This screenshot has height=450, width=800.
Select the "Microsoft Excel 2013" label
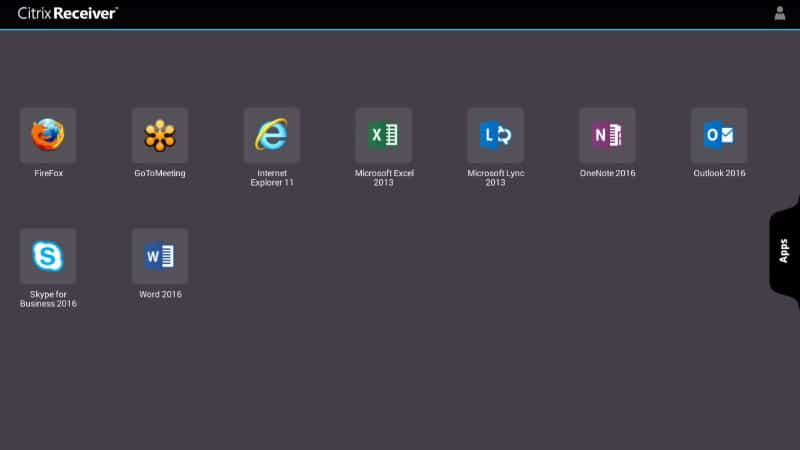(x=384, y=178)
